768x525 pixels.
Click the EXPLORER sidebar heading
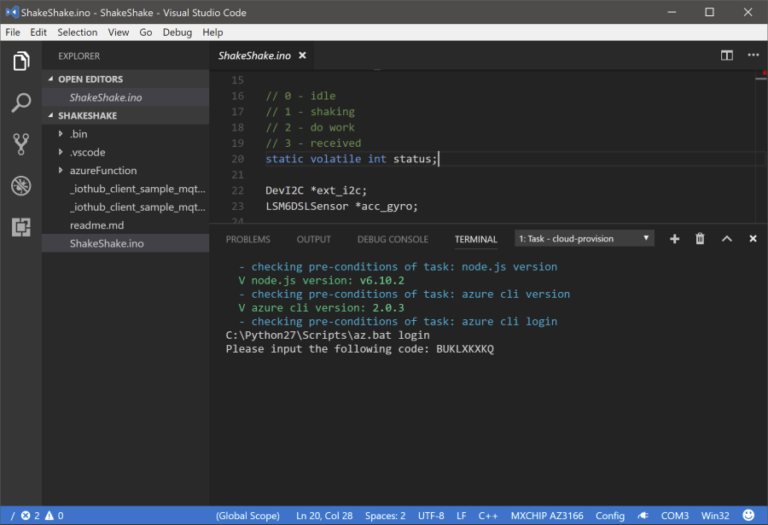(x=79, y=56)
